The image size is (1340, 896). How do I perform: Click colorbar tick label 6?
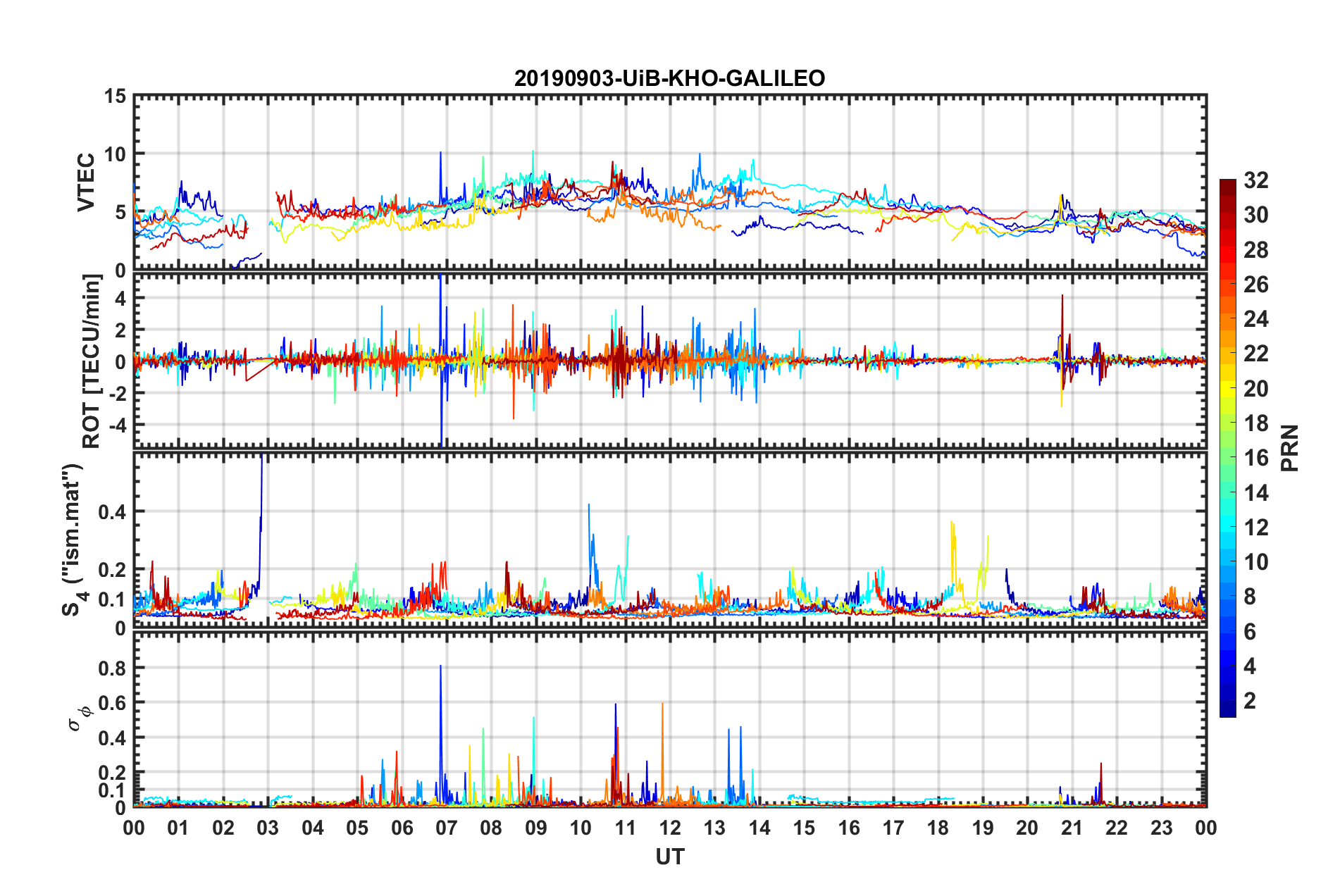pos(1250,632)
